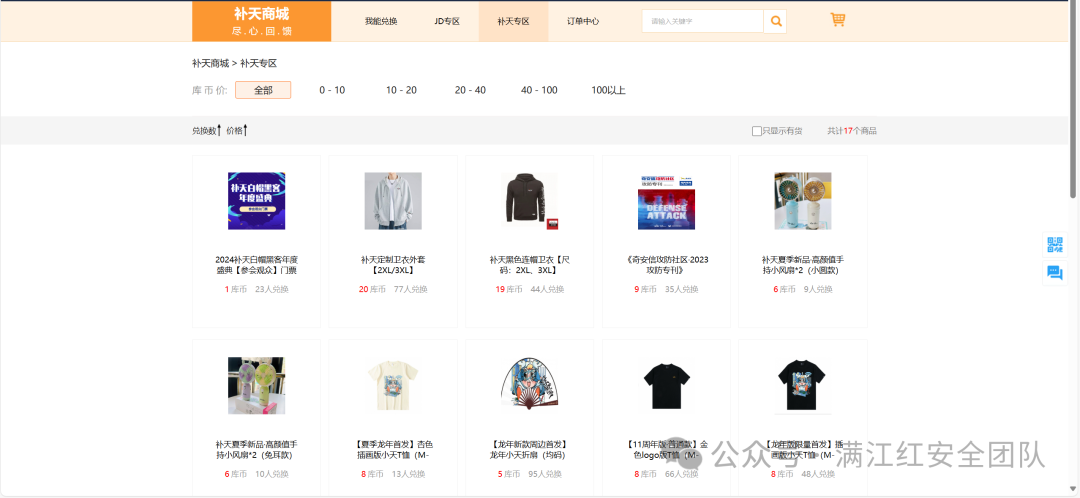
Task: Filter price range 40 - 100
Action: [x=539, y=90]
